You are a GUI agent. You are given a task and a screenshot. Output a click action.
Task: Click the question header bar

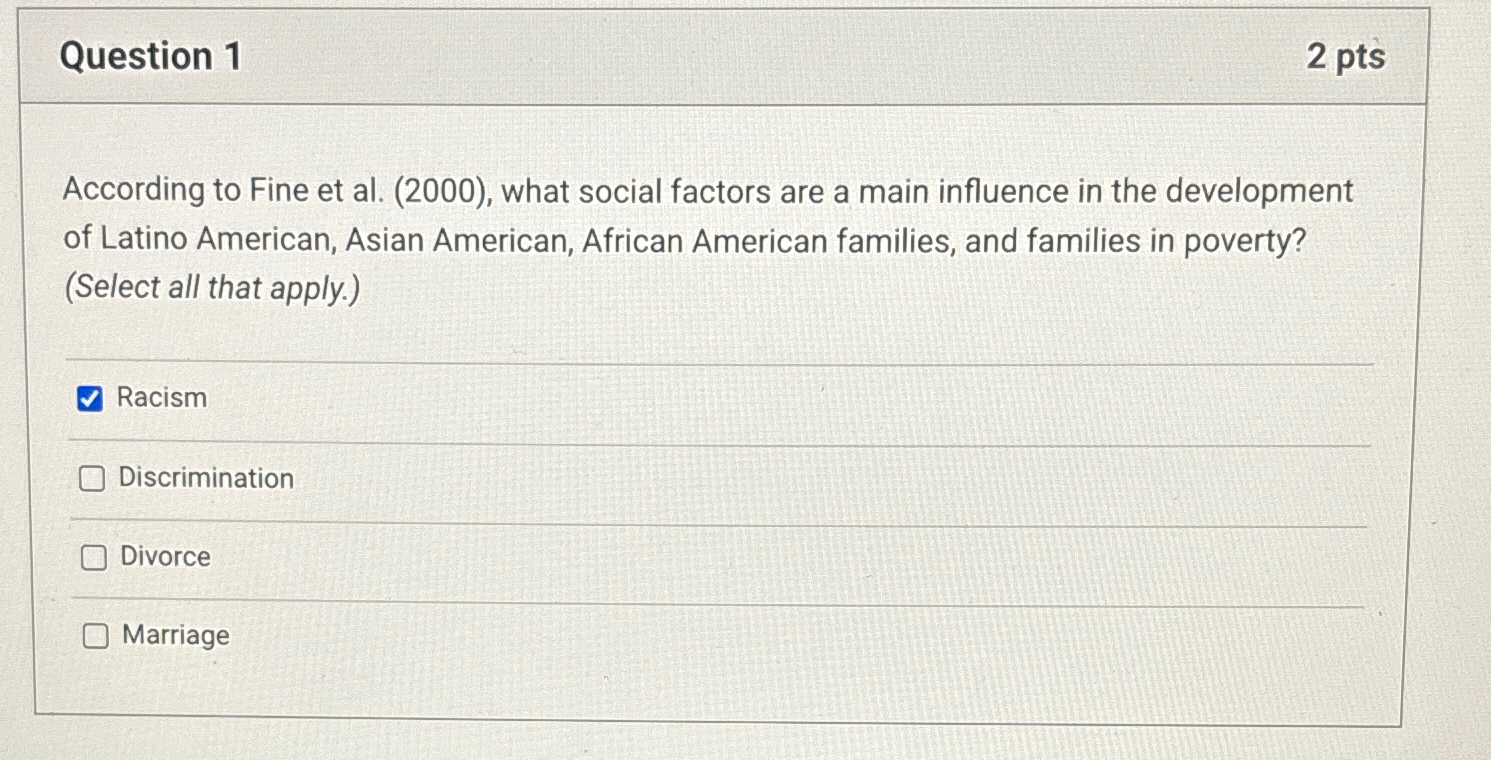click(x=700, y=57)
